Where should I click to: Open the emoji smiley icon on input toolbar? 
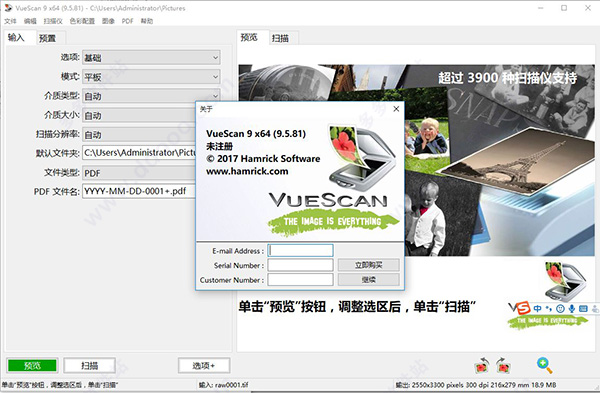(560, 308)
